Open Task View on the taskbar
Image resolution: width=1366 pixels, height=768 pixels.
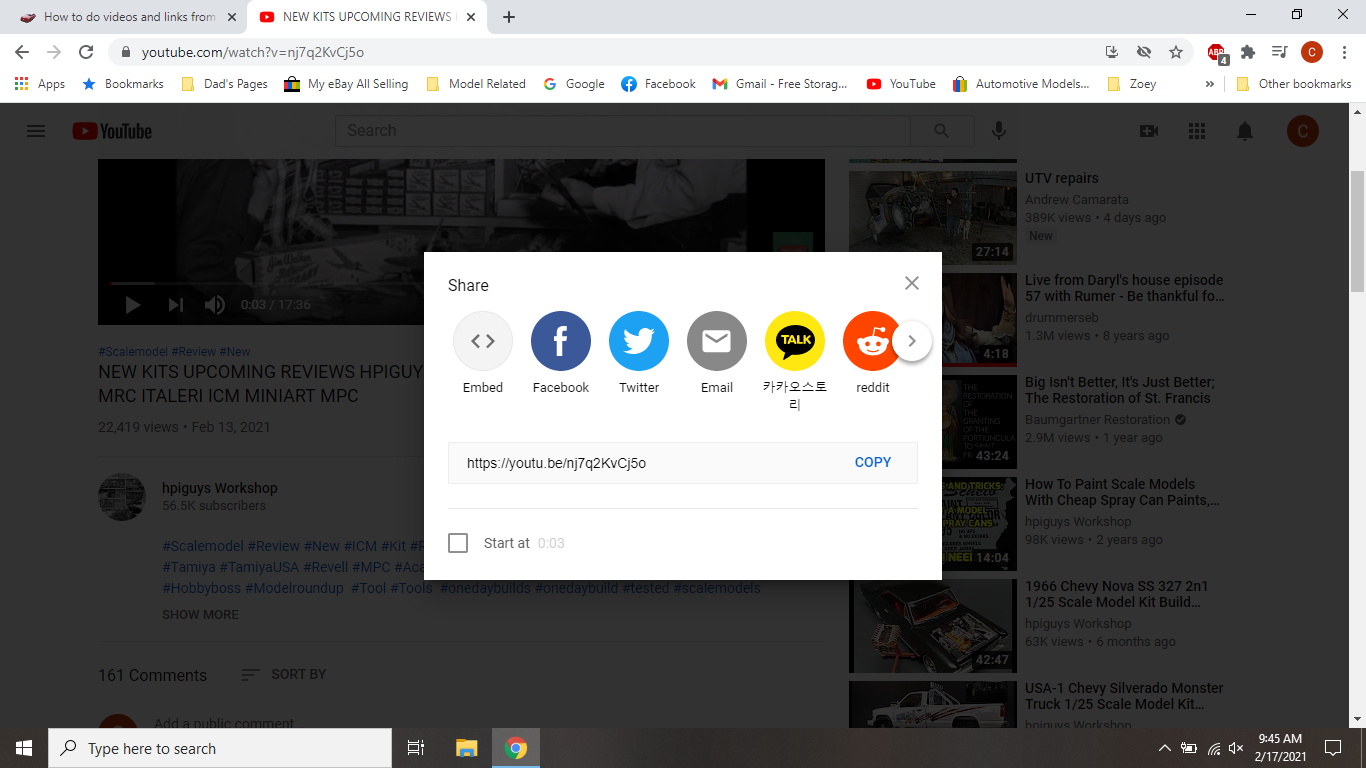click(416, 748)
